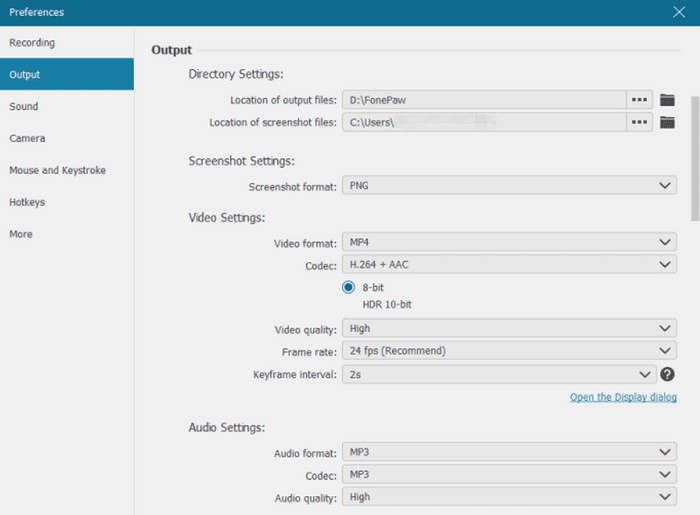Screen dimensions: 700x515
Task: Open the Audio format dropdown
Action: tap(509, 452)
